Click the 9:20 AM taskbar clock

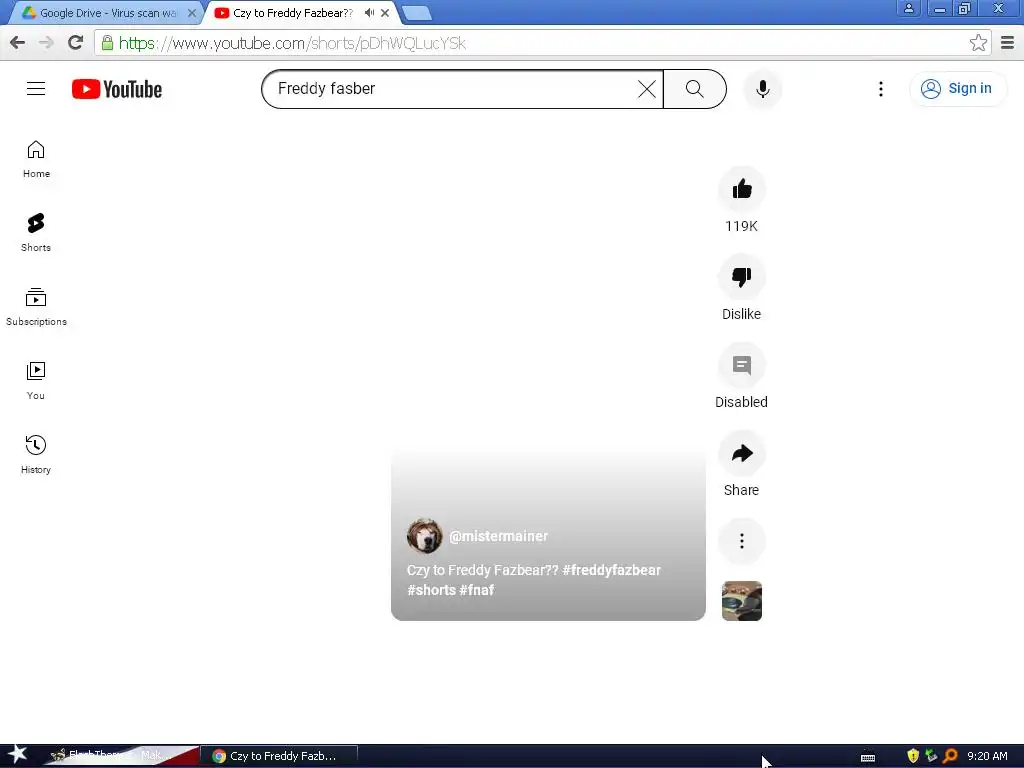(x=987, y=756)
